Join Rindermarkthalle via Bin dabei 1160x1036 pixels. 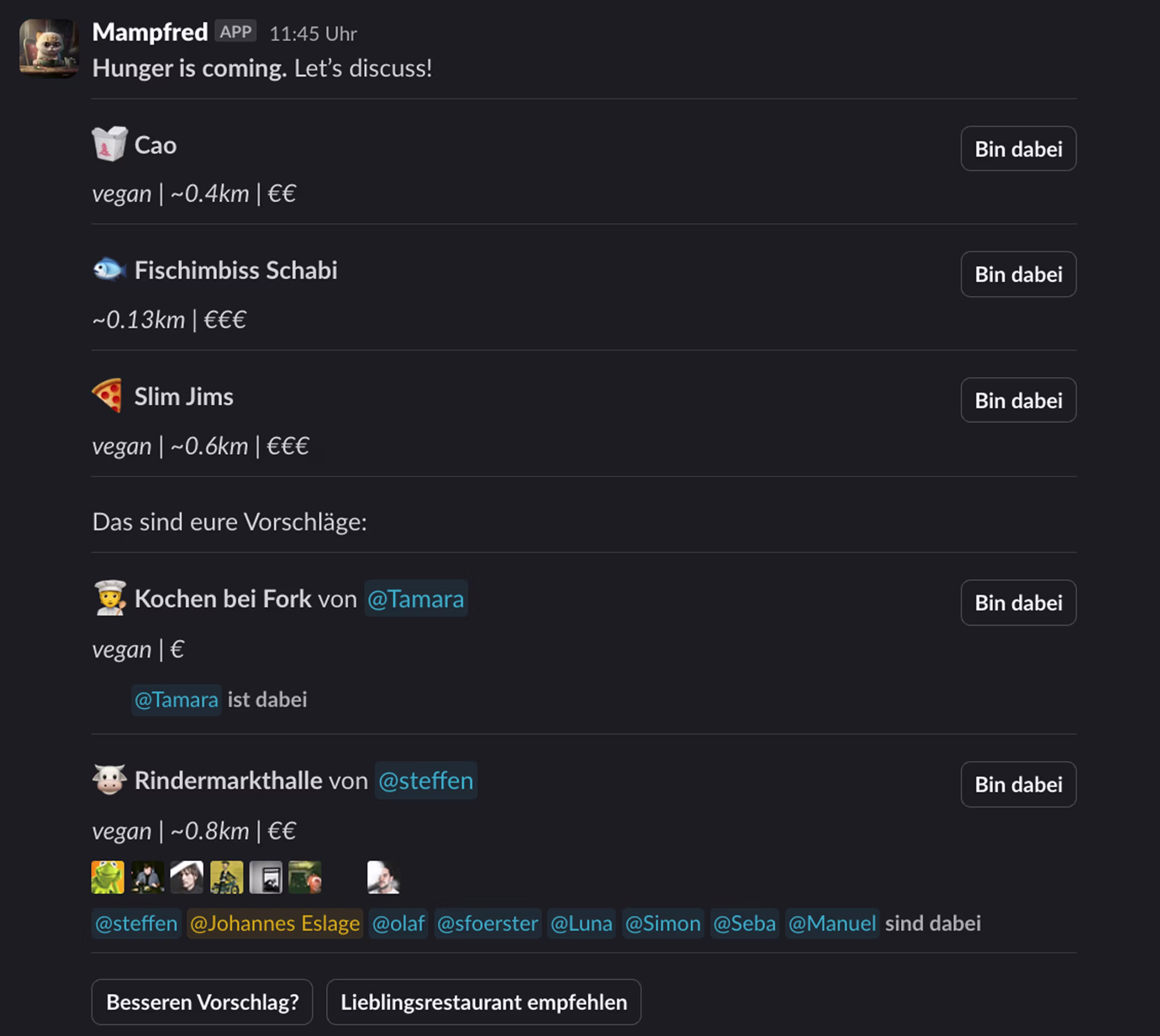1018,784
